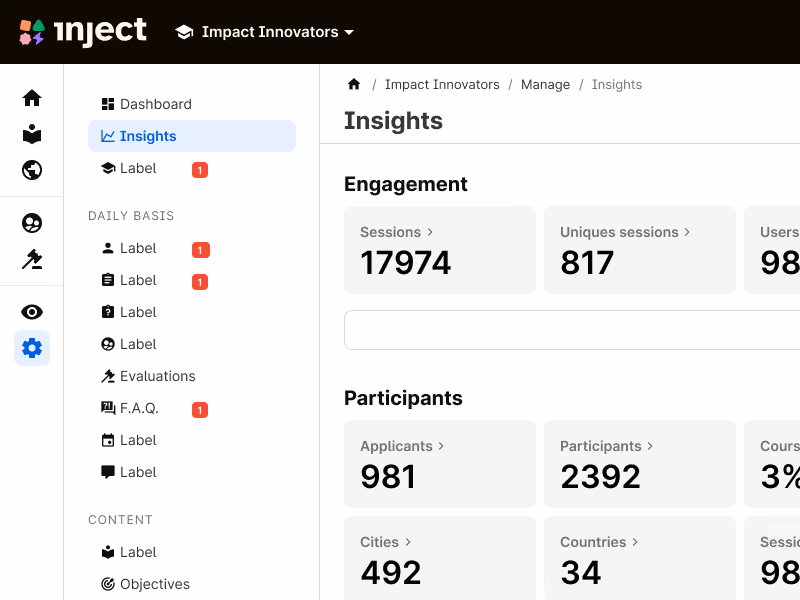Screen dimensions: 800x600
Task: Open the gavel evaluations icon in left rail
Action: (x=32, y=259)
